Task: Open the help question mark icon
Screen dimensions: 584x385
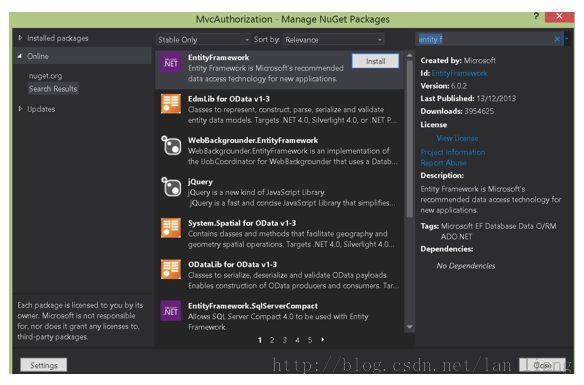Action: tap(536, 16)
